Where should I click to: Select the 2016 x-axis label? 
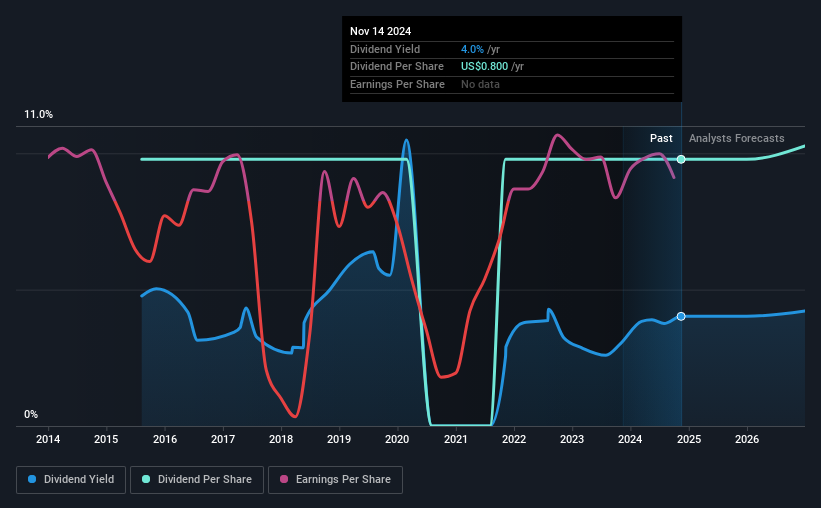pos(165,439)
